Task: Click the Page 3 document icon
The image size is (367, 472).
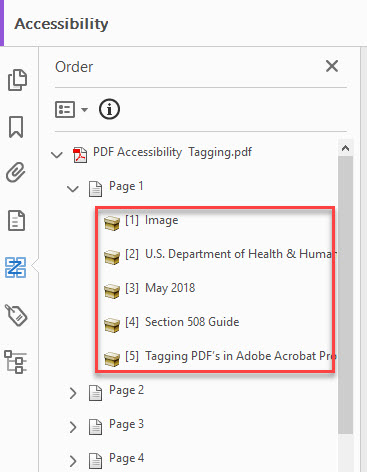Action: pos(95,427)
